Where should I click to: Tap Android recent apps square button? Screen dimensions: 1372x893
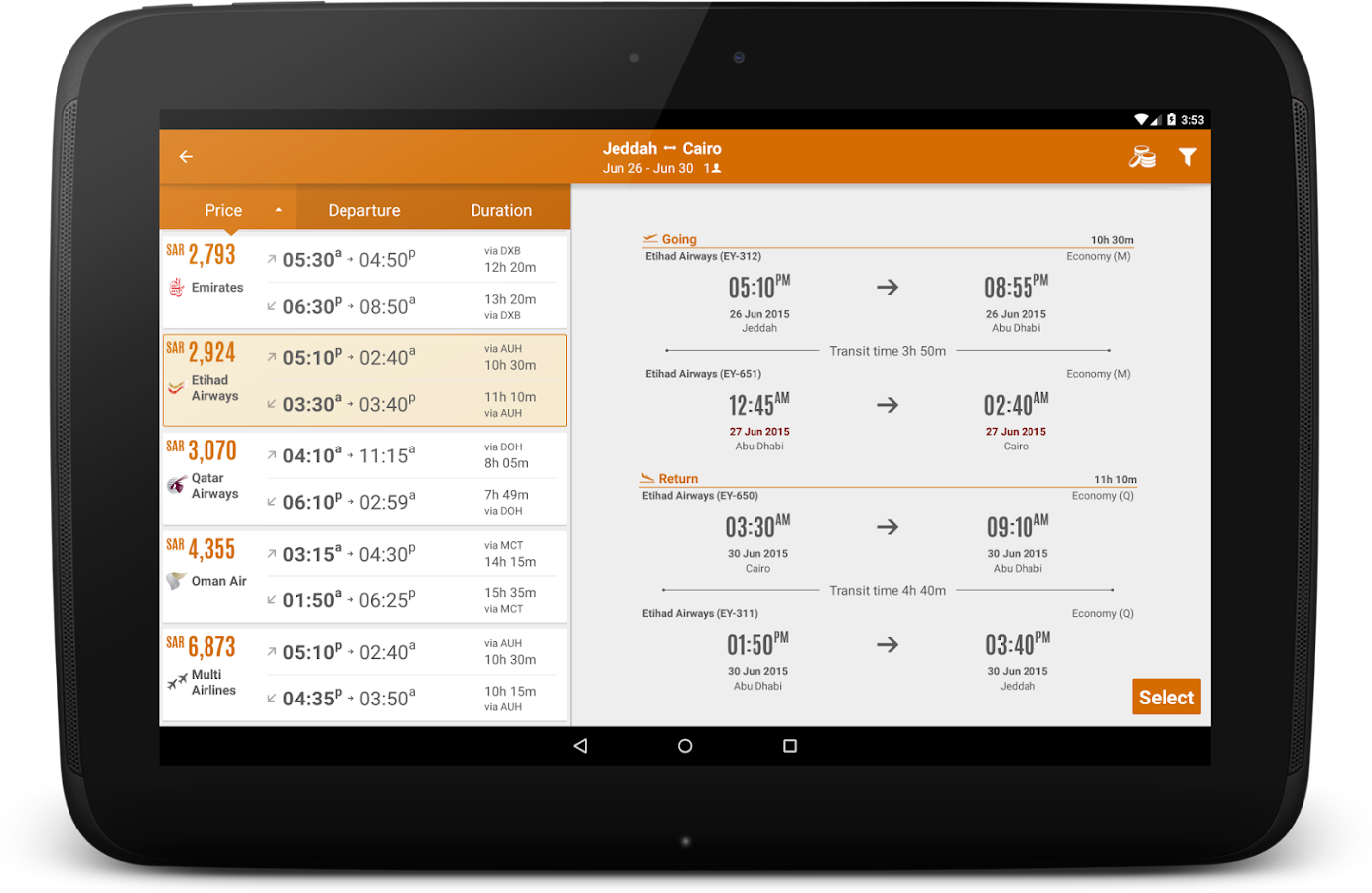790,746
